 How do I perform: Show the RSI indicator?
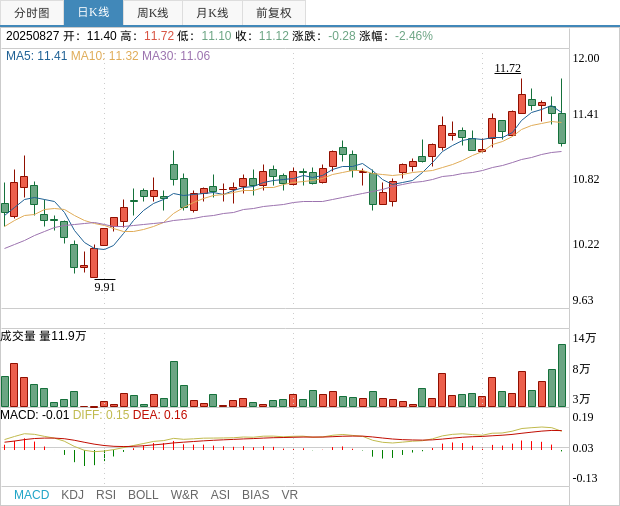(x=106, y=495)
